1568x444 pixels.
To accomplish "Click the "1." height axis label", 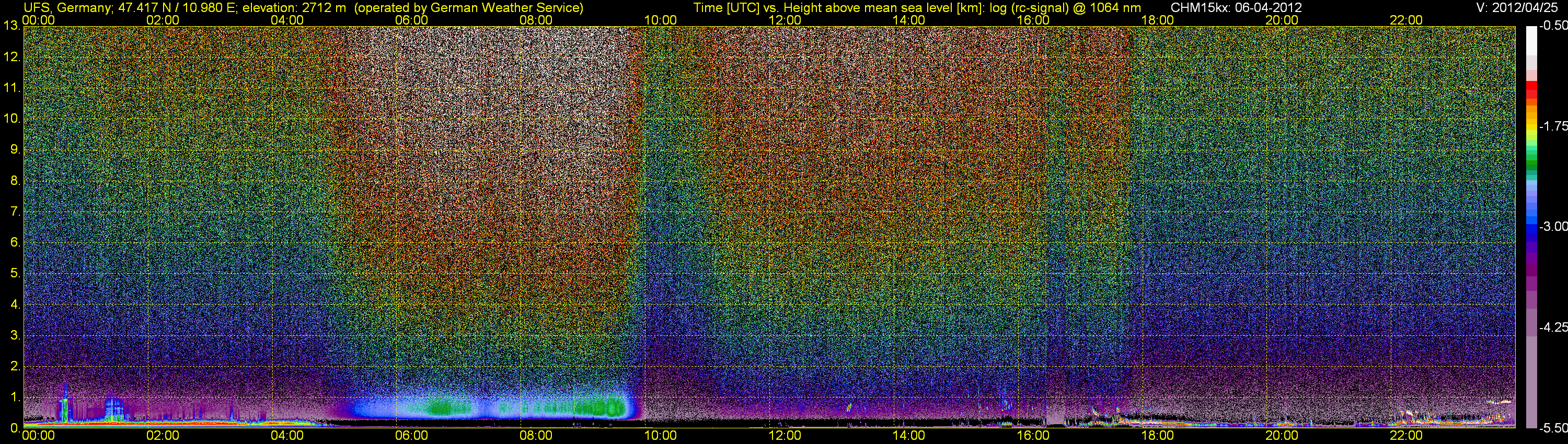I will pos(15,397).
